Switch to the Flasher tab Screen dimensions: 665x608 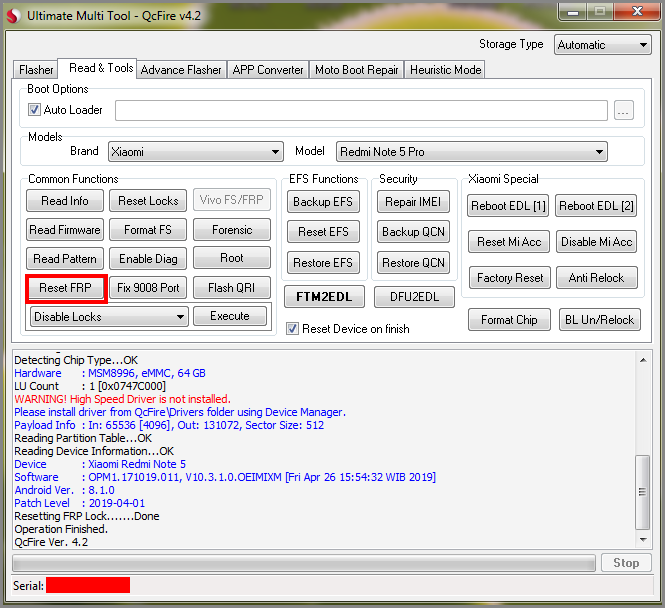[36, 70]
